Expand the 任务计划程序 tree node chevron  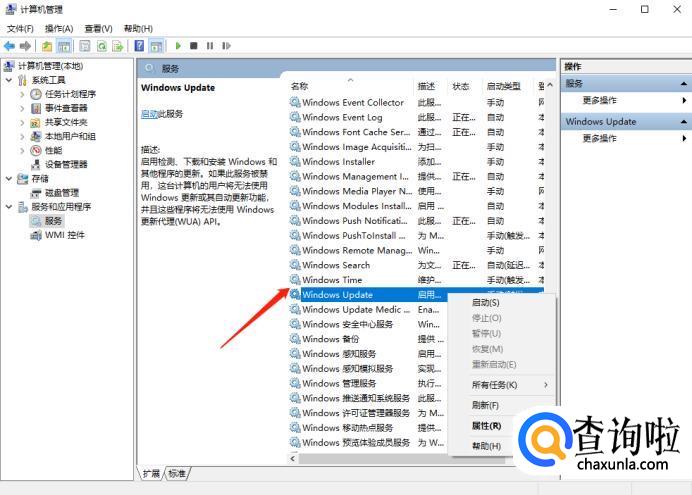tap(22, 94)
